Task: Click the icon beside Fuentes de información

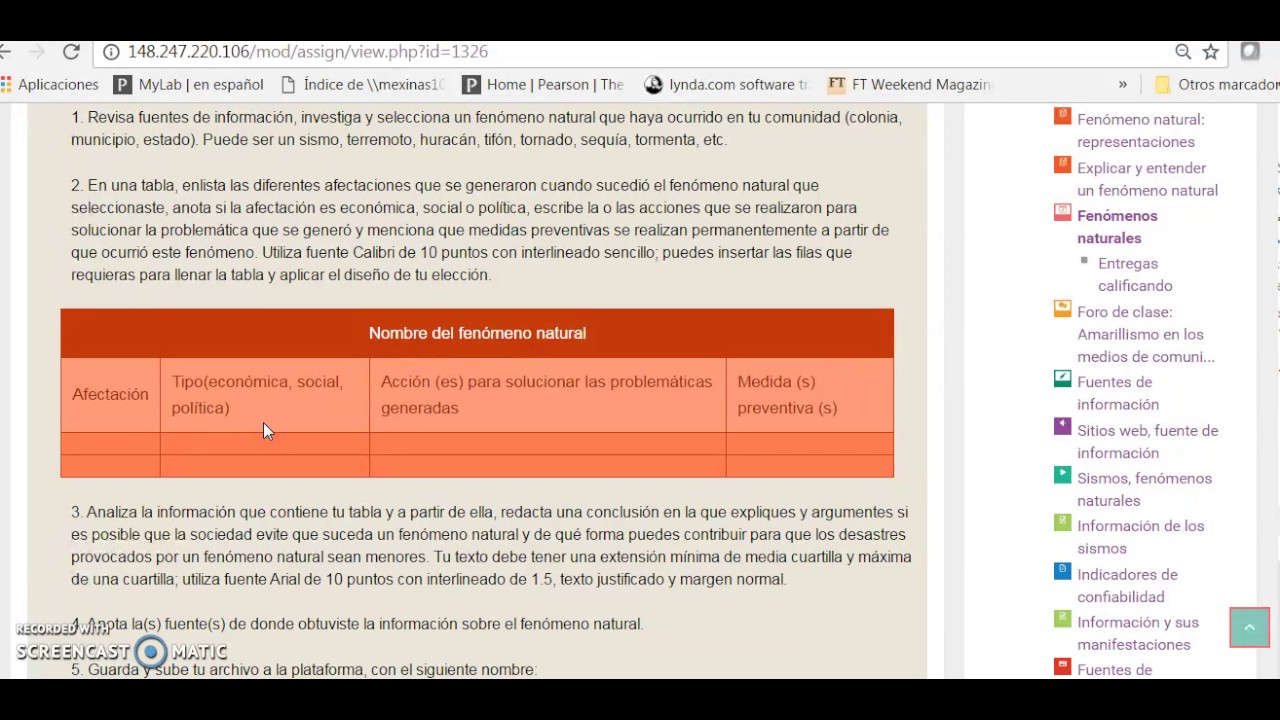Action: pos(1062,379)
